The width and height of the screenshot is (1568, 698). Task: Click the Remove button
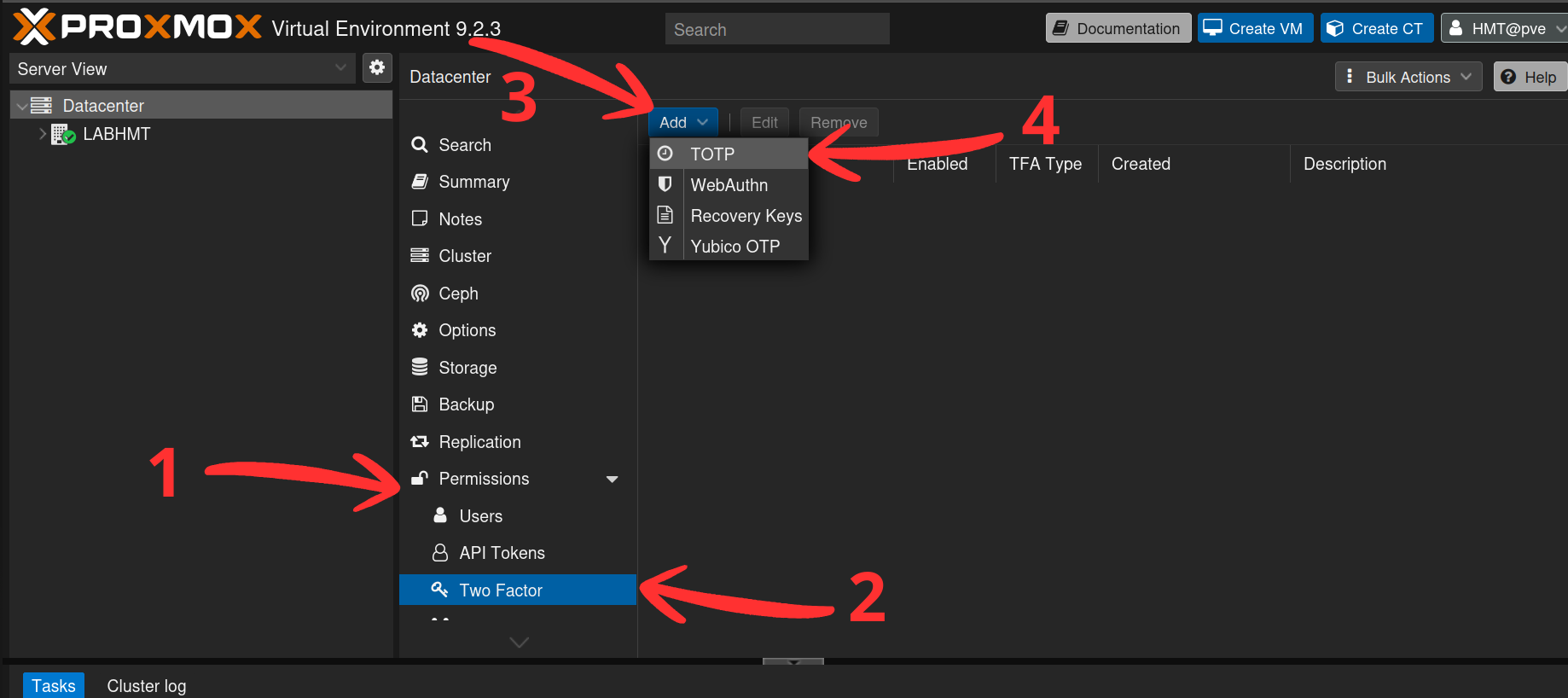839,123
